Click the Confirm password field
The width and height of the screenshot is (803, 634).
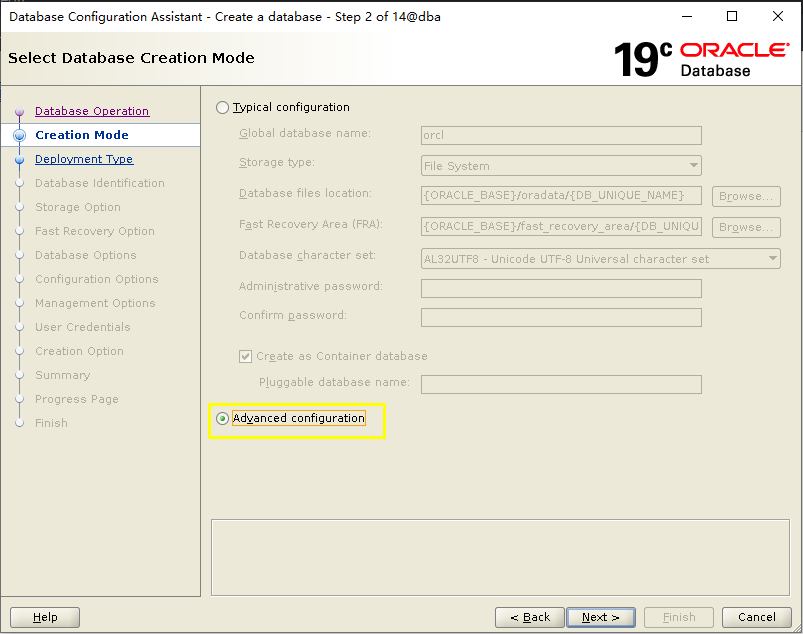[x=561, y=318]
